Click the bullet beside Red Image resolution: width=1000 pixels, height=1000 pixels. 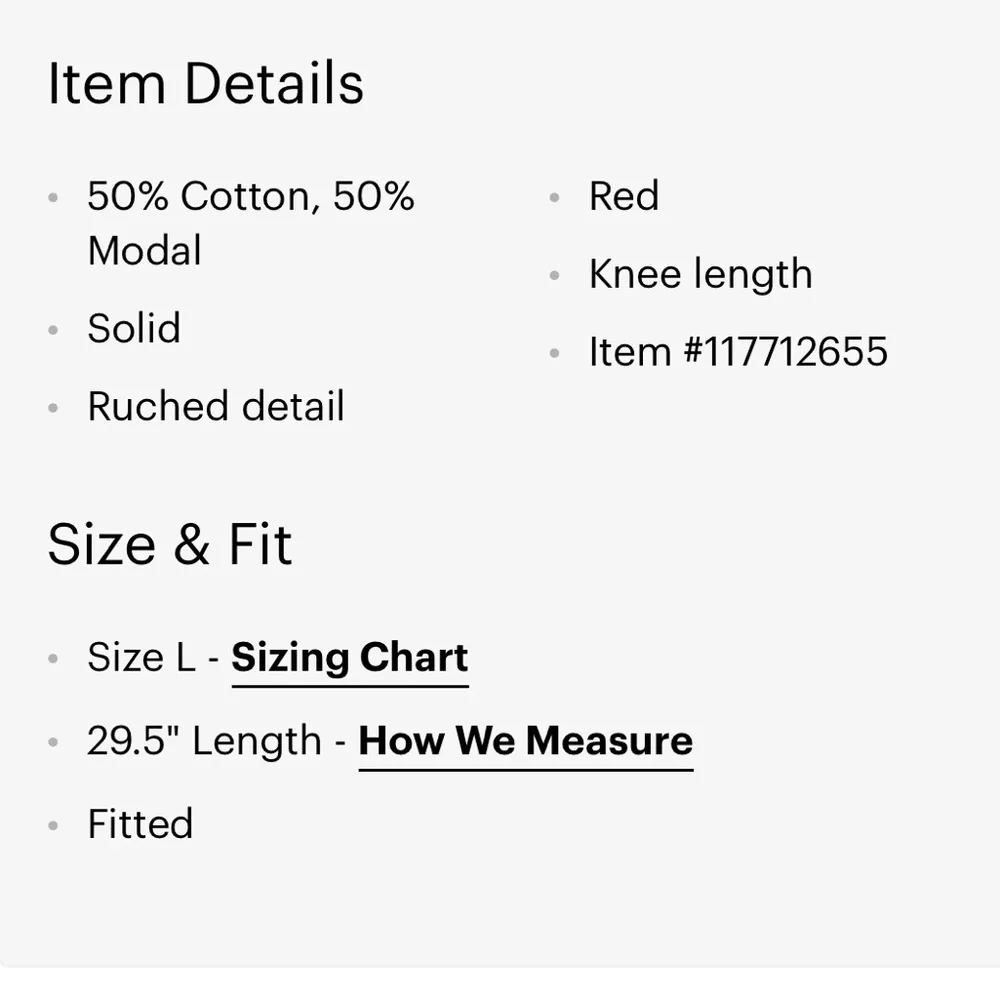(554, 198)
